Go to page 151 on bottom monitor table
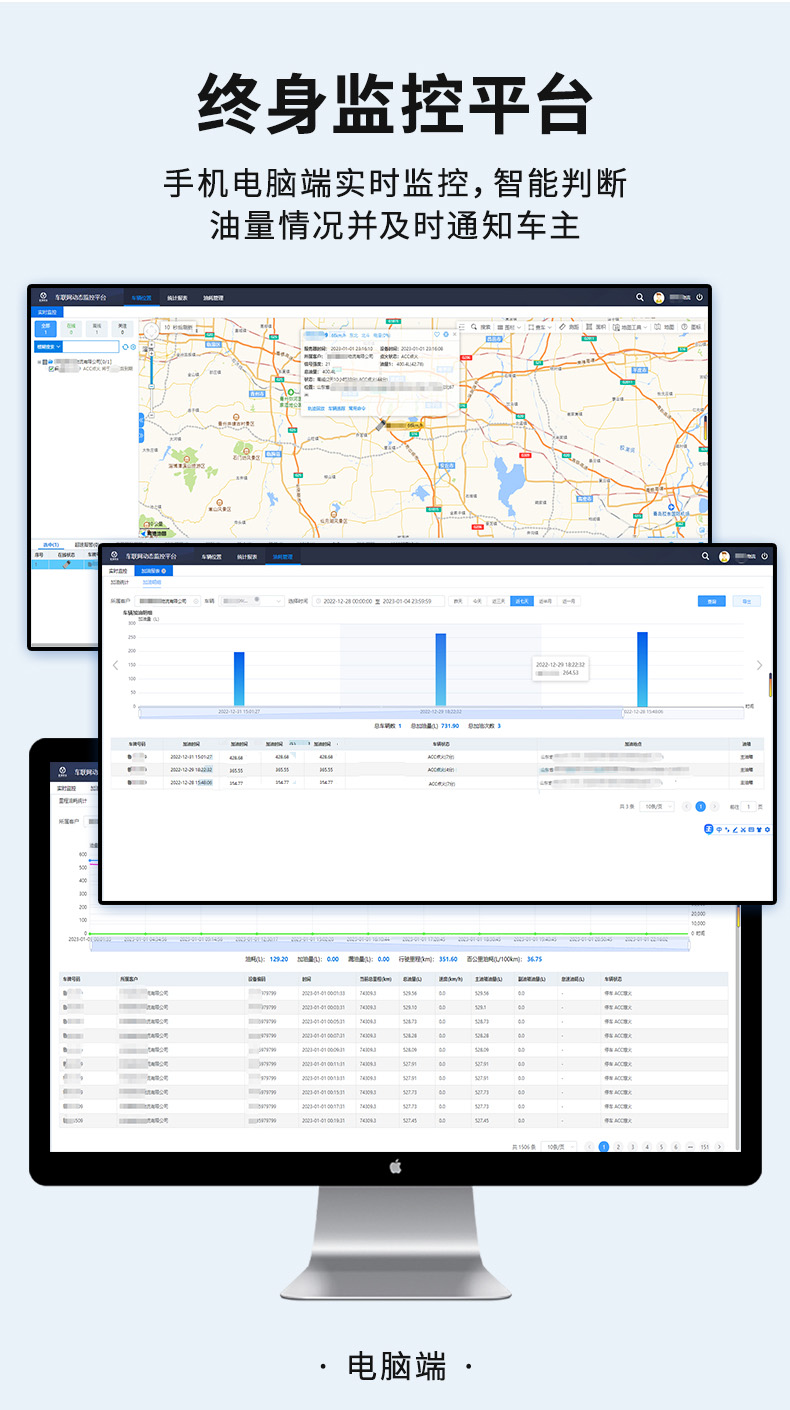The height and width of the screenshot is (1410, 790). coord(704,1147)
